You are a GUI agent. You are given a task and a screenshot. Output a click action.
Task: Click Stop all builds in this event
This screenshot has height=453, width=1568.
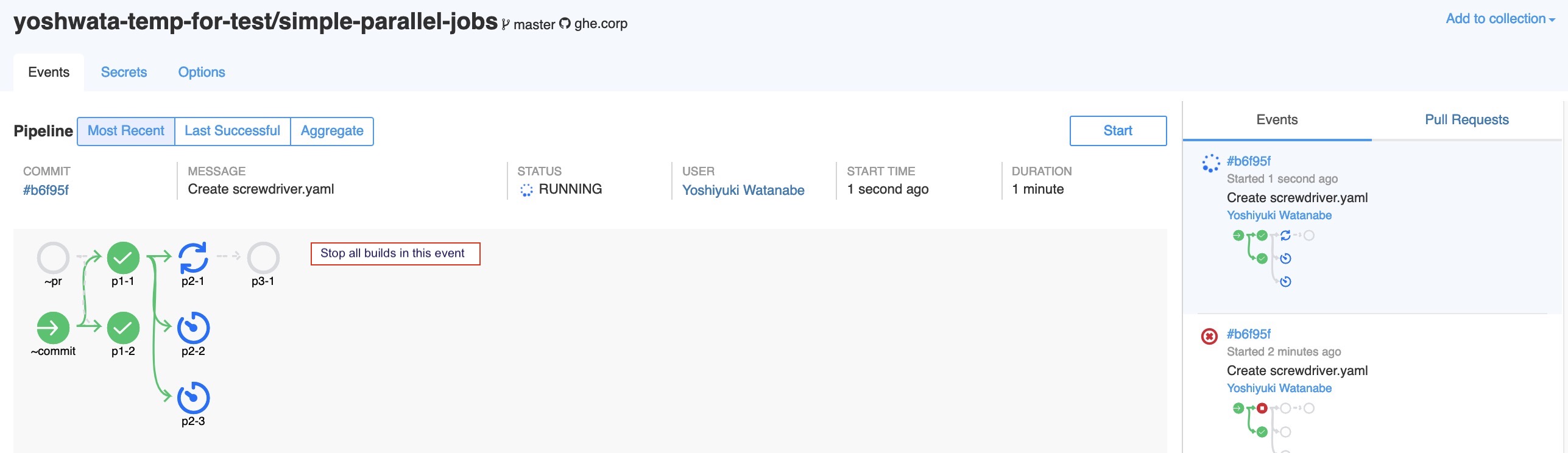[395, 254]
